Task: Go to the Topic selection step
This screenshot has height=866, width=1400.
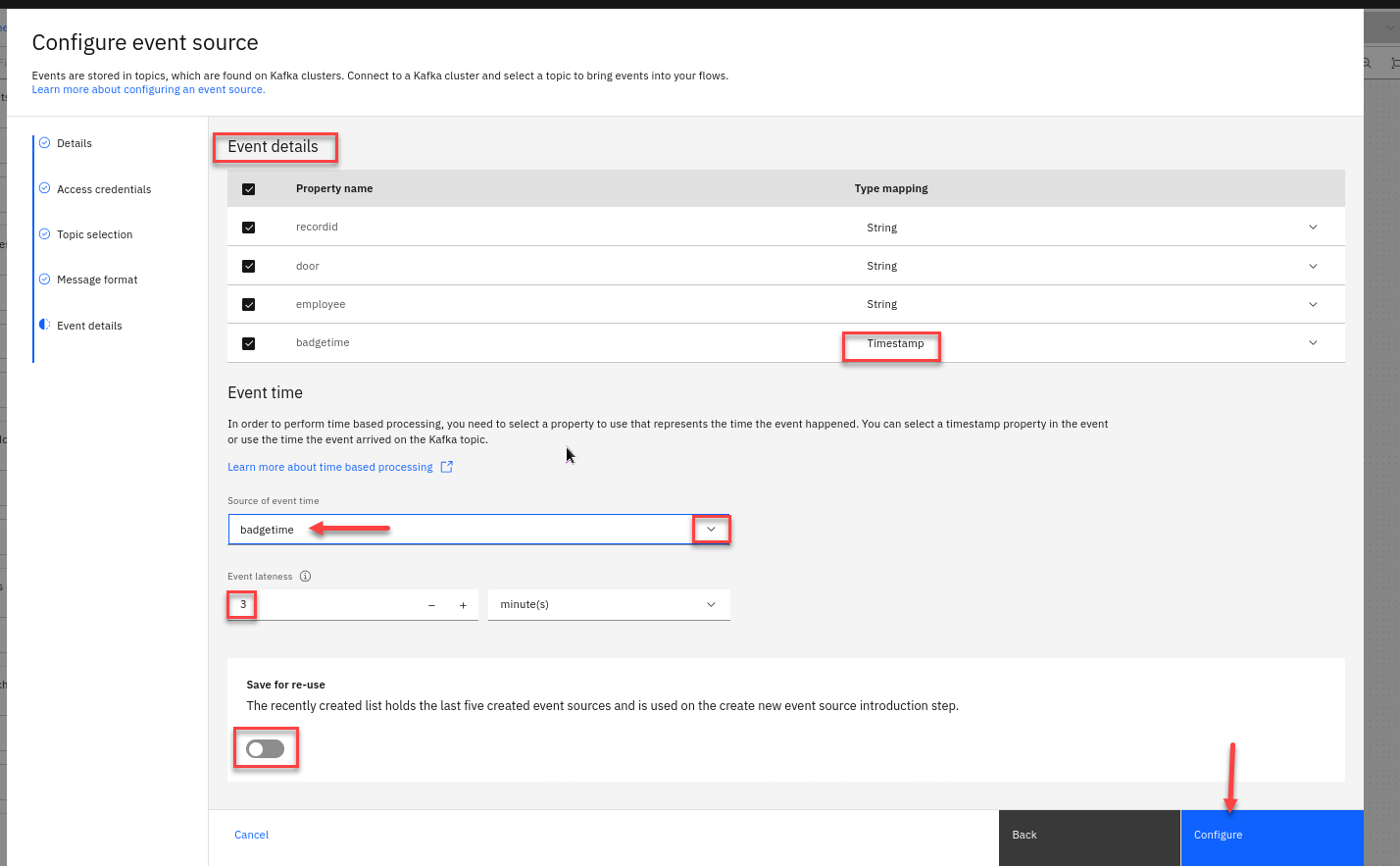Action: tap(94, 234)
